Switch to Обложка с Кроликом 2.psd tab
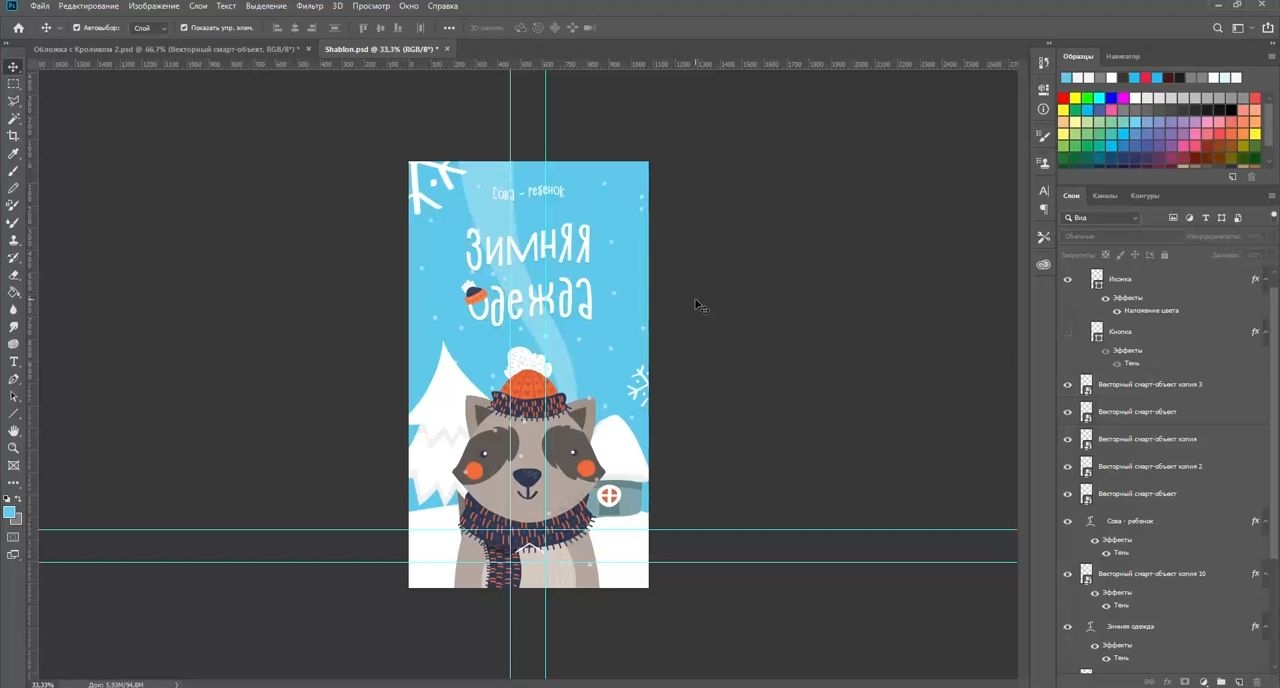Image resolution: width=1280 pixels, height=688 pixels. pos(166,49)
